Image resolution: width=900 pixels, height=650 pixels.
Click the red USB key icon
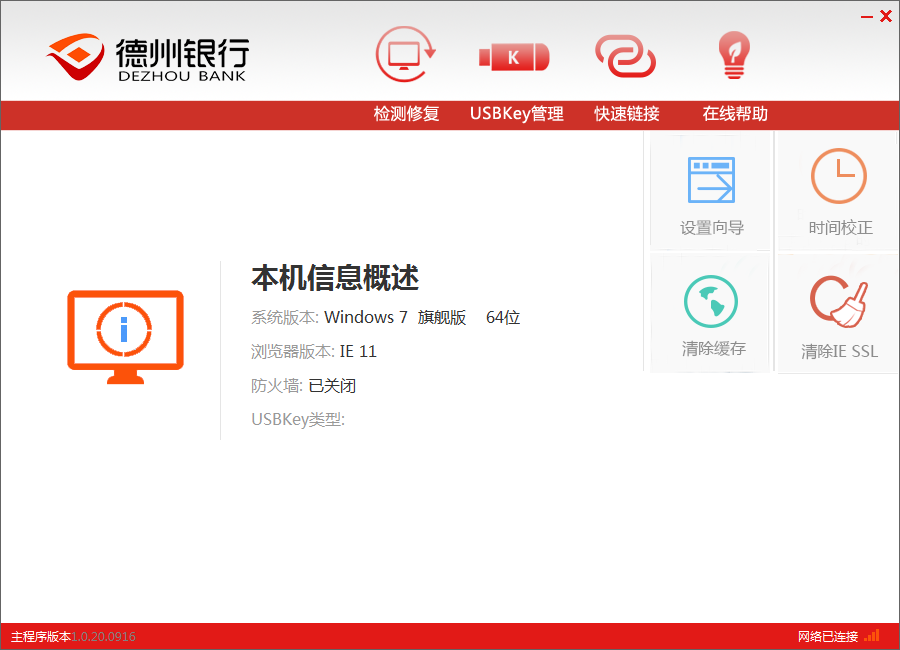pyautogui.click(x=514, y=57)
